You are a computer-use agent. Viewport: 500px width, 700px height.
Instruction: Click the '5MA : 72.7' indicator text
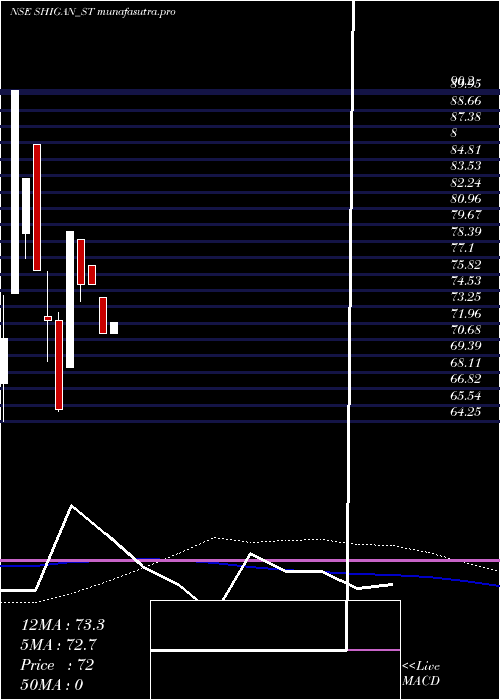(59, 645)
